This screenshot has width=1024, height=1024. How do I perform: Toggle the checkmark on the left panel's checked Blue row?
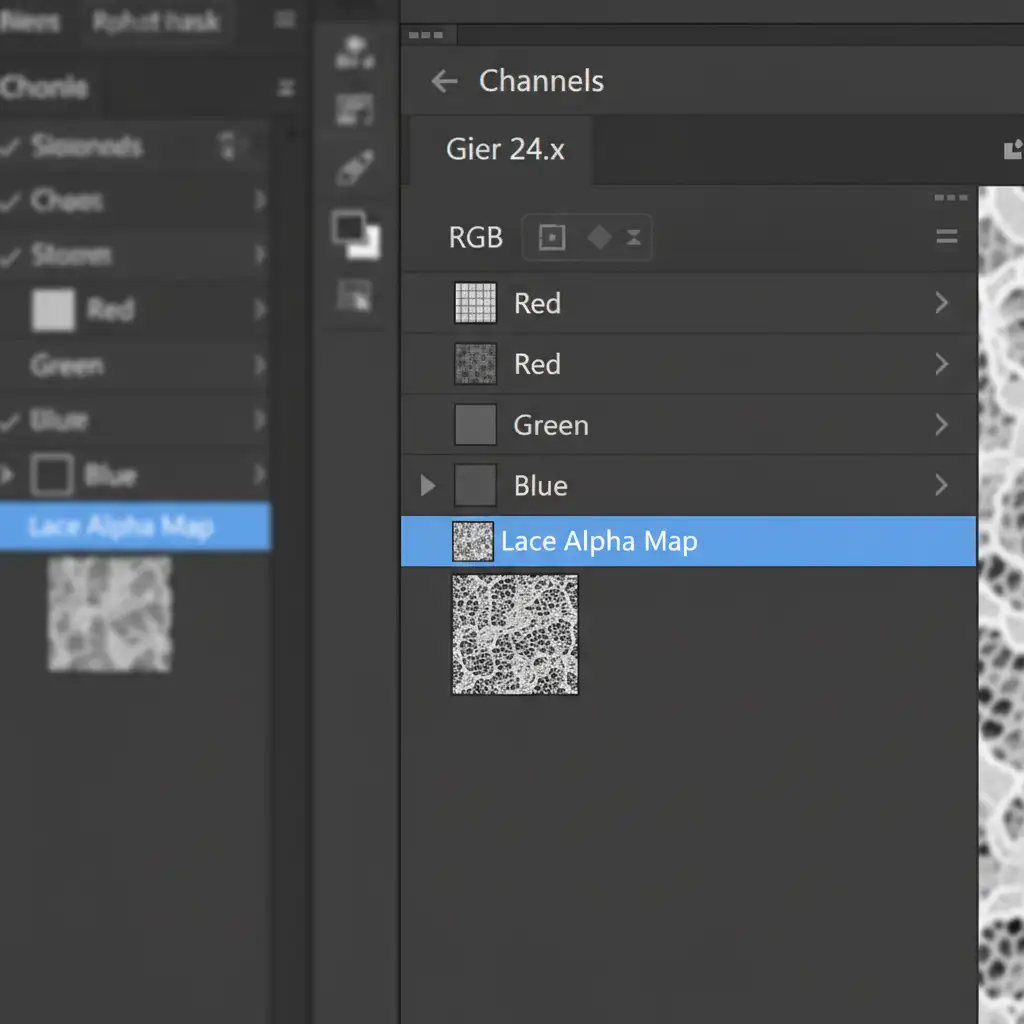(11, 421)
